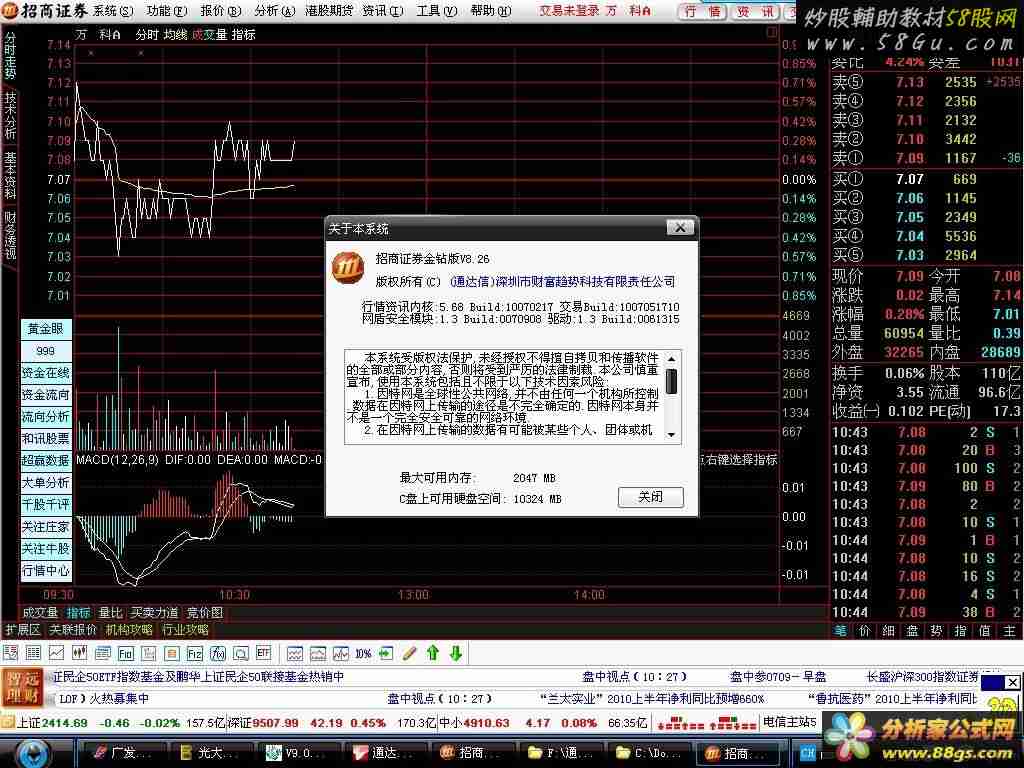Click the 招商证券 logo icon in the About dialog
1024x768 pixels.
click(x=349, y=268)
